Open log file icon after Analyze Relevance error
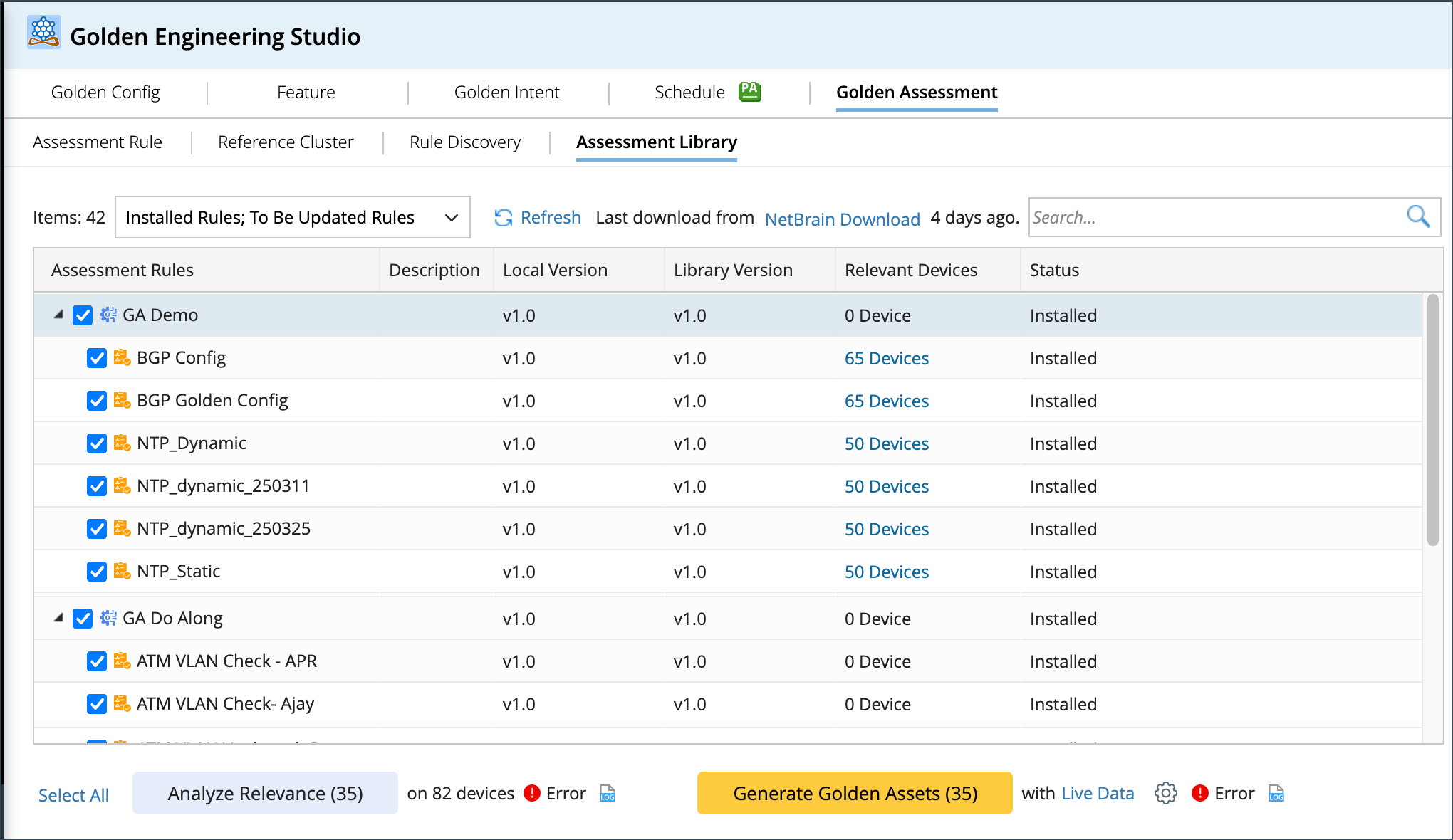 click(608, 793)
